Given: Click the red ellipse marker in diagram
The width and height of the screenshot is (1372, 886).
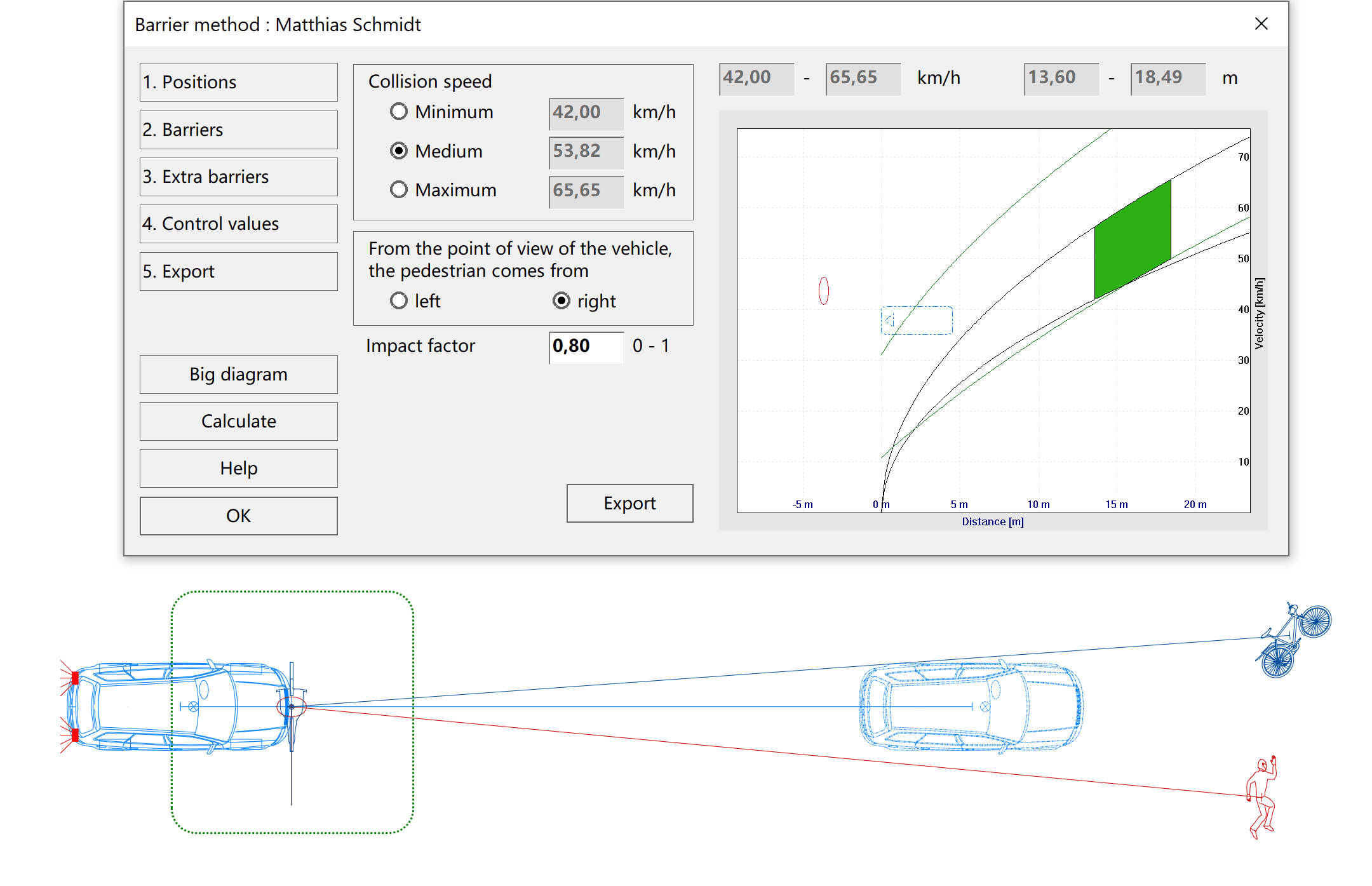Looking at the screenshot, I should point(823,291).
